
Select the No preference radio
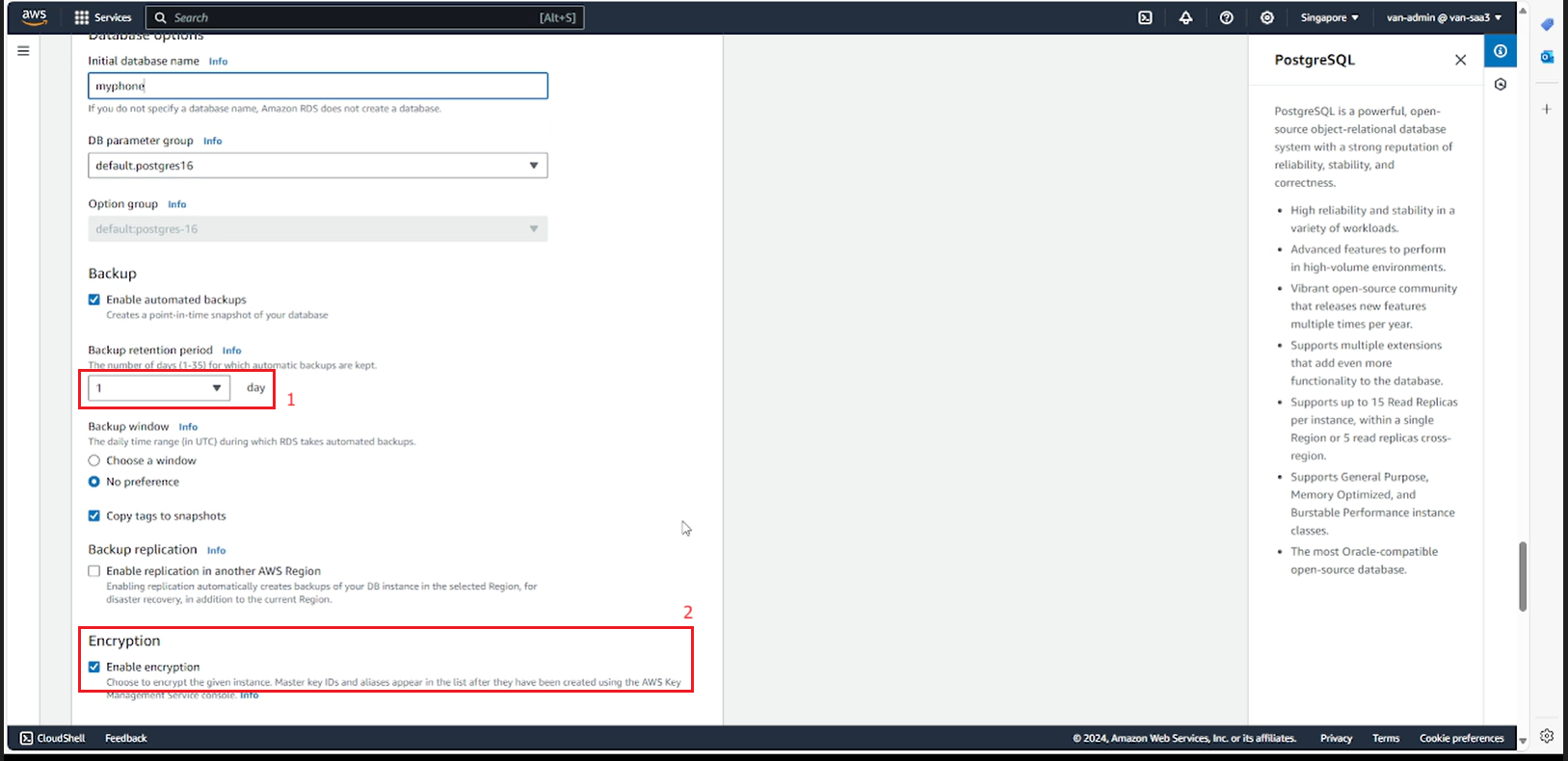click(94, 482)
